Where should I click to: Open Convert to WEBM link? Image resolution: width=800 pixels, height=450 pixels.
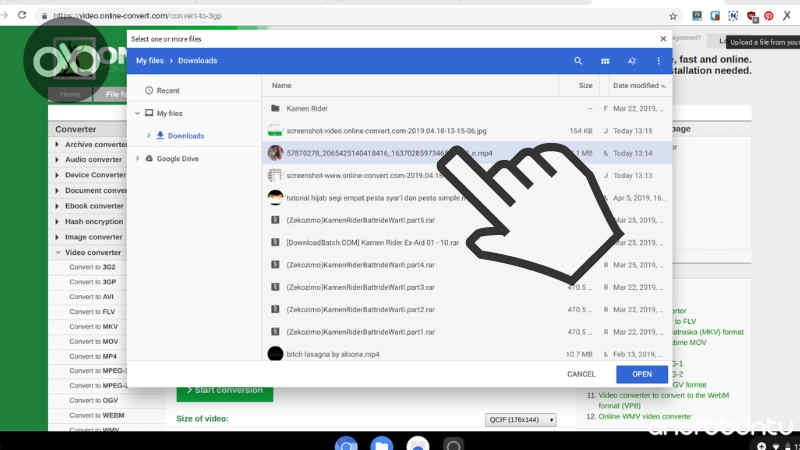[96, 415]
